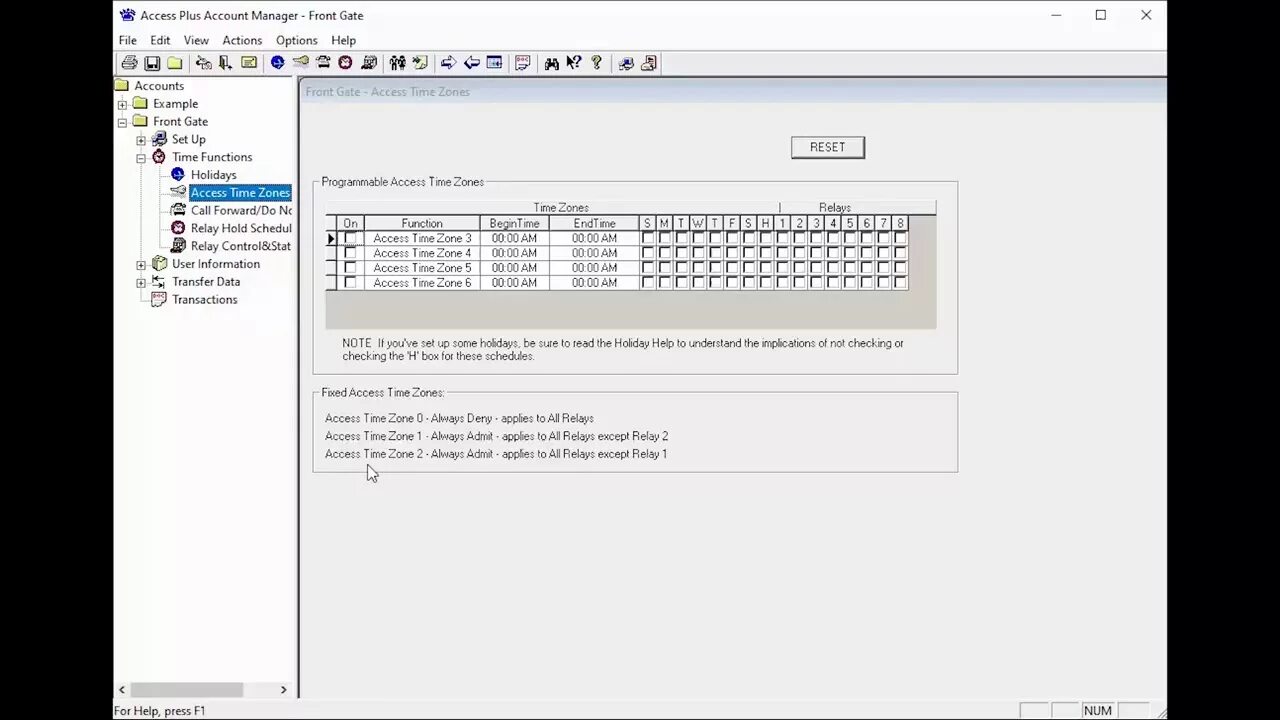1280x720 pixels.
Task: Select Relay Control&Status tree item
Action: coord(241,246)
